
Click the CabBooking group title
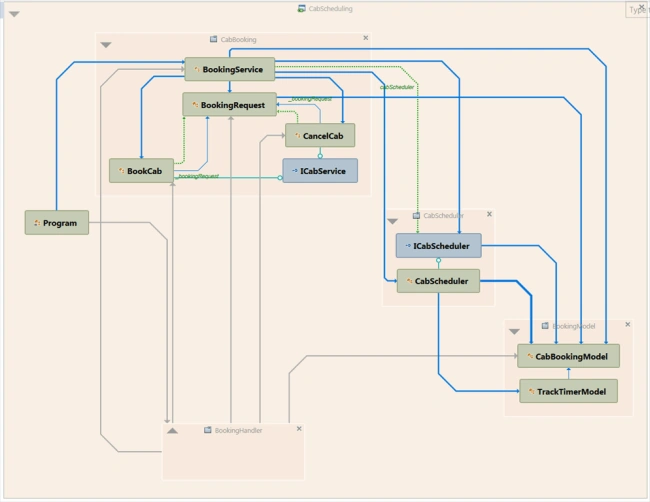pyautogui.click(x=238, y=40)
